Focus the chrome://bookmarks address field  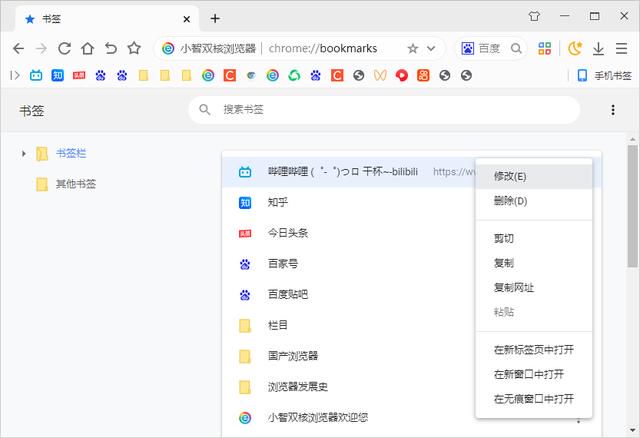tap(322, 49)
